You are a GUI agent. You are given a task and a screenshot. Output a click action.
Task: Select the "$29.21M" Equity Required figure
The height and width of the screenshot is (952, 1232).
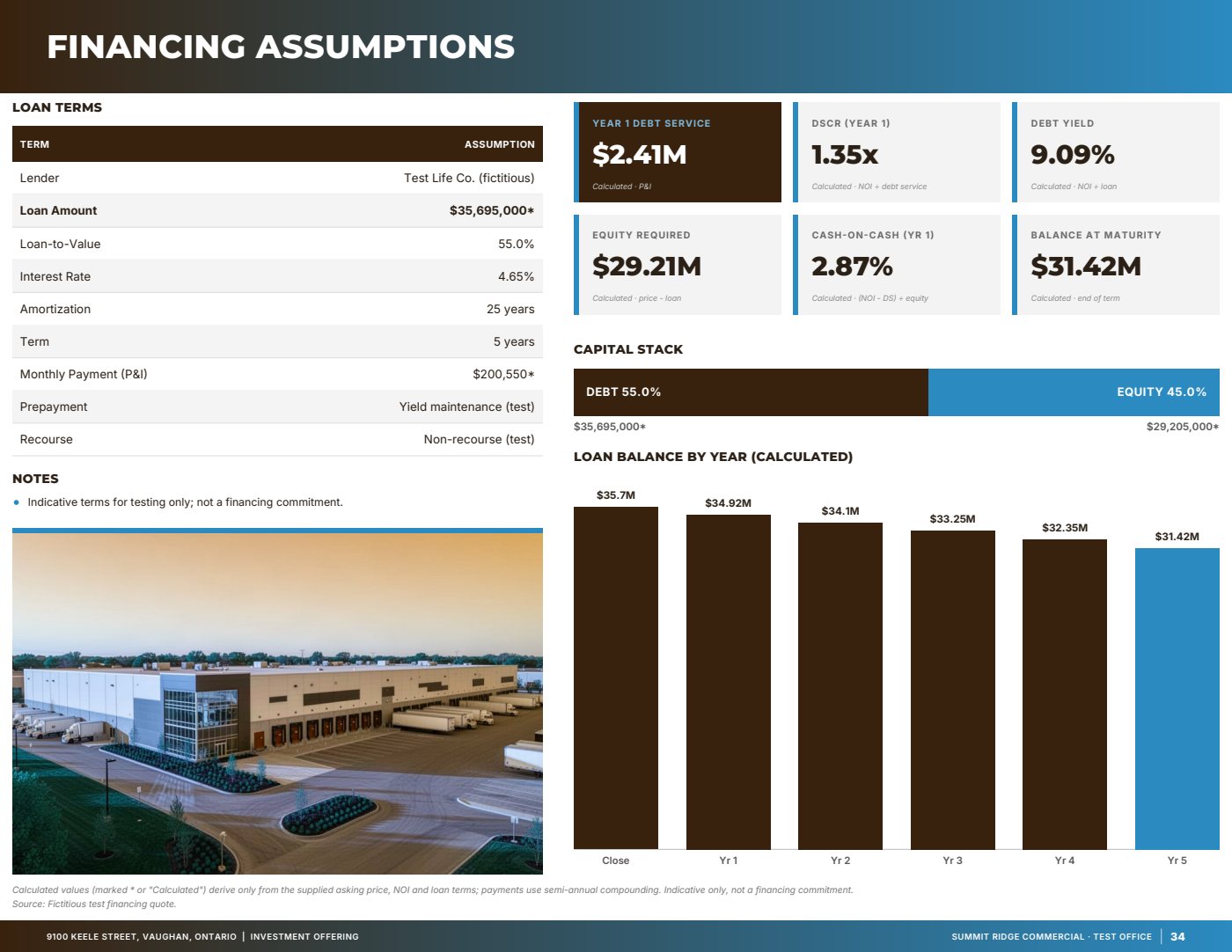(647, 267)
